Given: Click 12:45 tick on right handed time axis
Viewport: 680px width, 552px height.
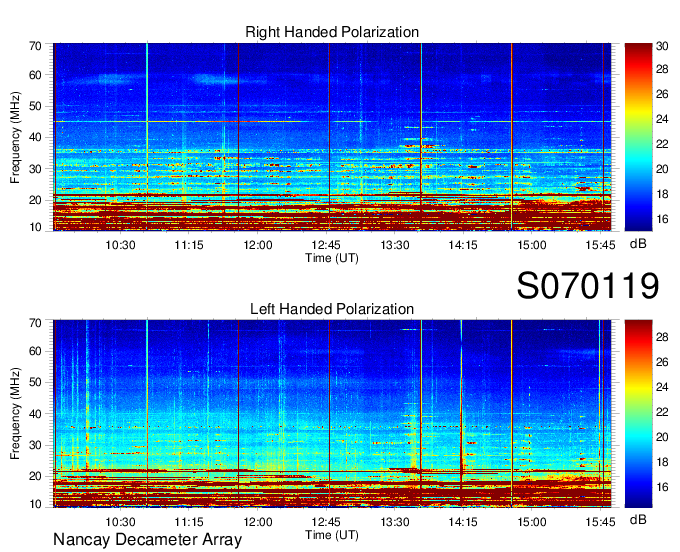Looking at the screenshot, I should pyautogui.click(x=326, y=245).
